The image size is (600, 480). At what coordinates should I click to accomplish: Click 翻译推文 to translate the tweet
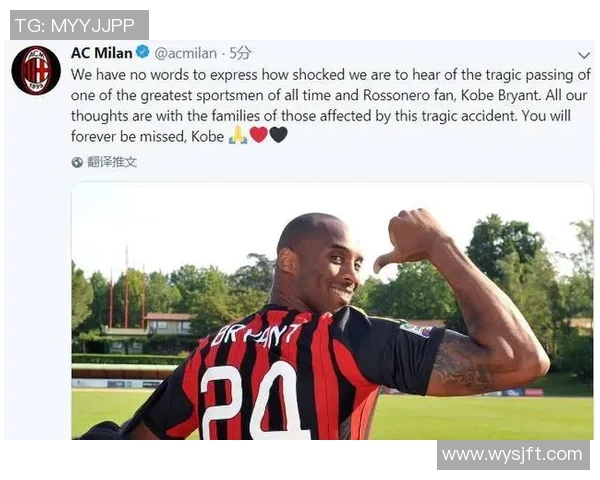pyautogui.click(x=112, y=162)
